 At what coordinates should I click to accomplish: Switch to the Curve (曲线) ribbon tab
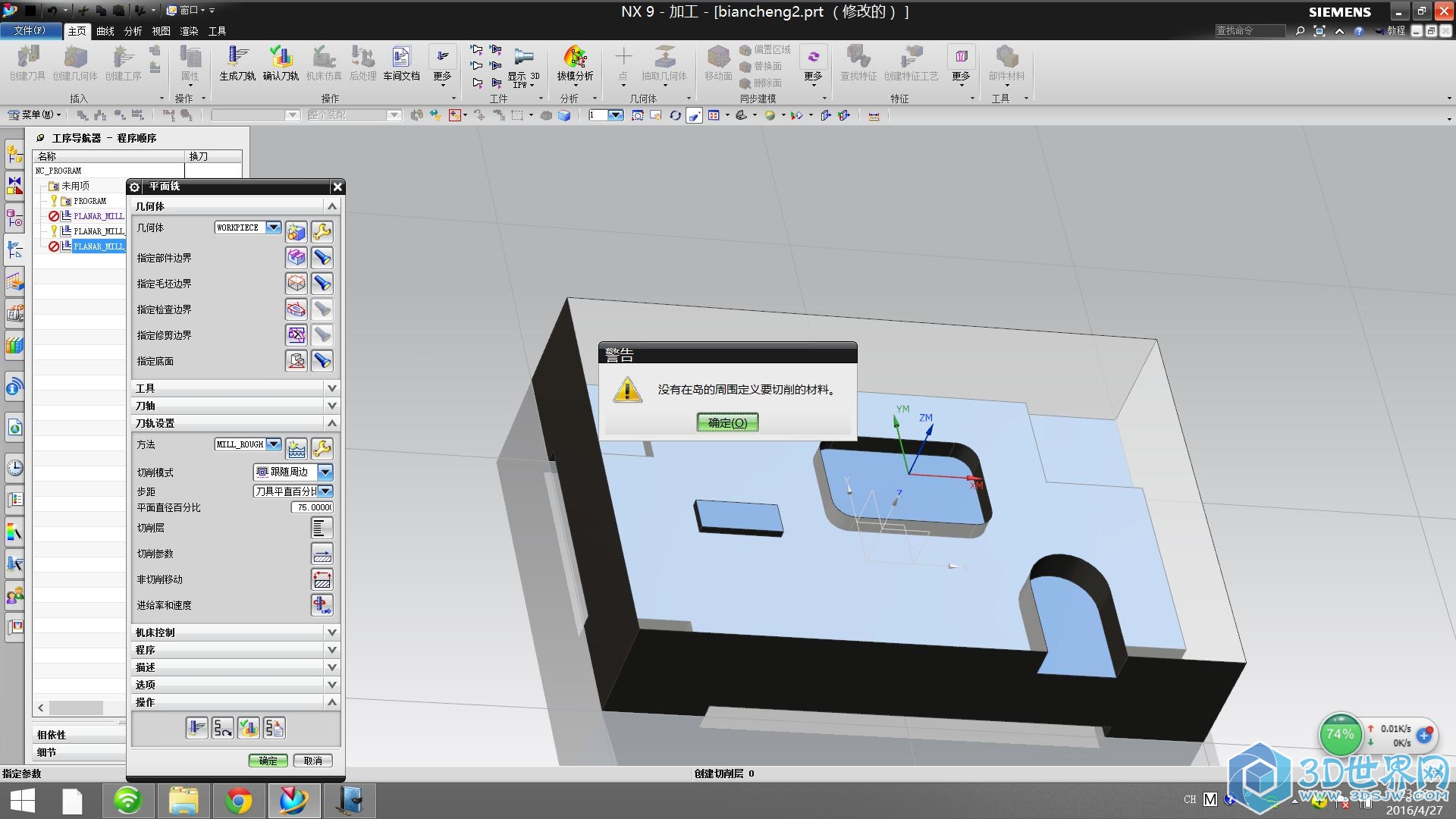[105, 31]
